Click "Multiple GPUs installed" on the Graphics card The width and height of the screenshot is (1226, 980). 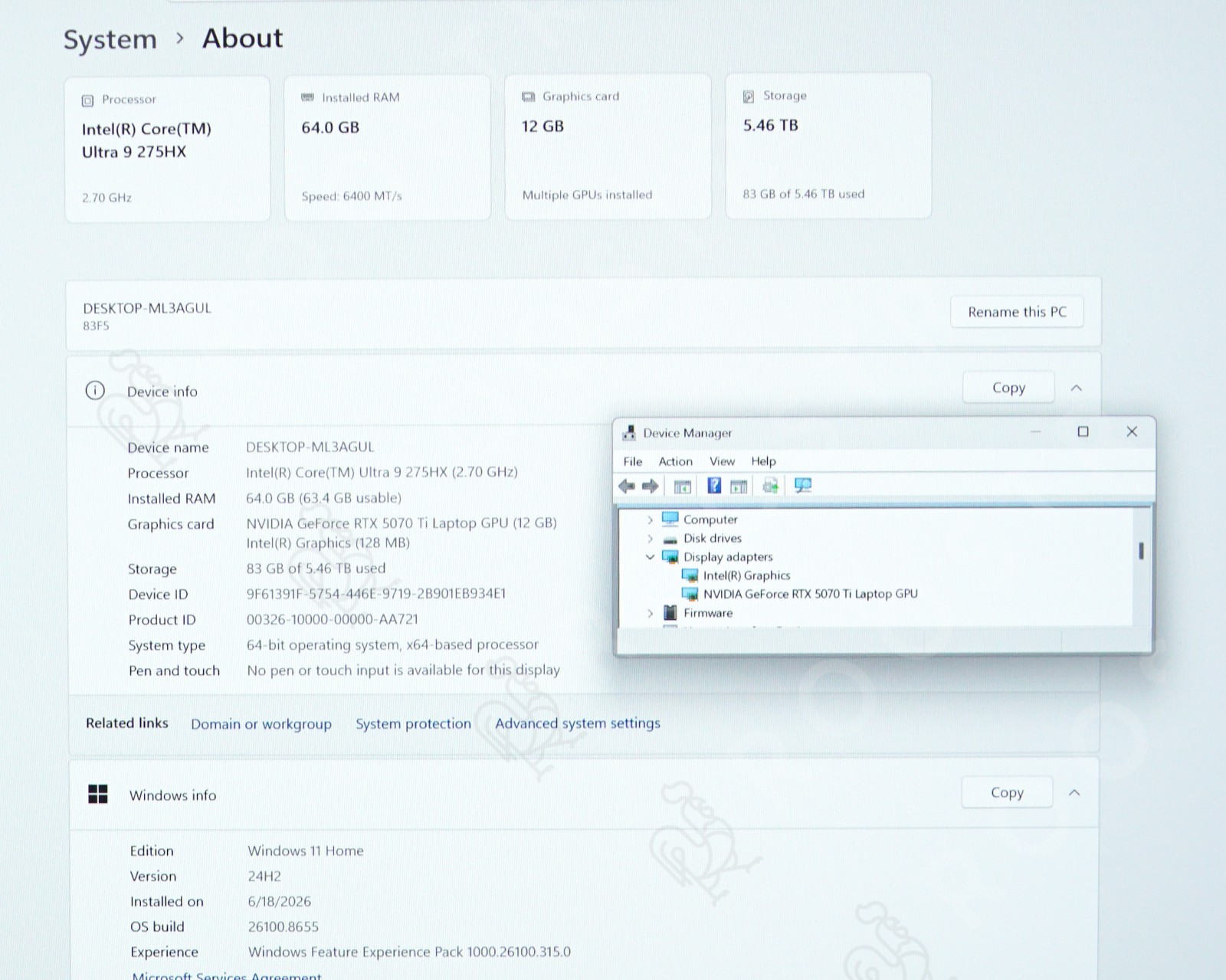[x=587, y=195]
